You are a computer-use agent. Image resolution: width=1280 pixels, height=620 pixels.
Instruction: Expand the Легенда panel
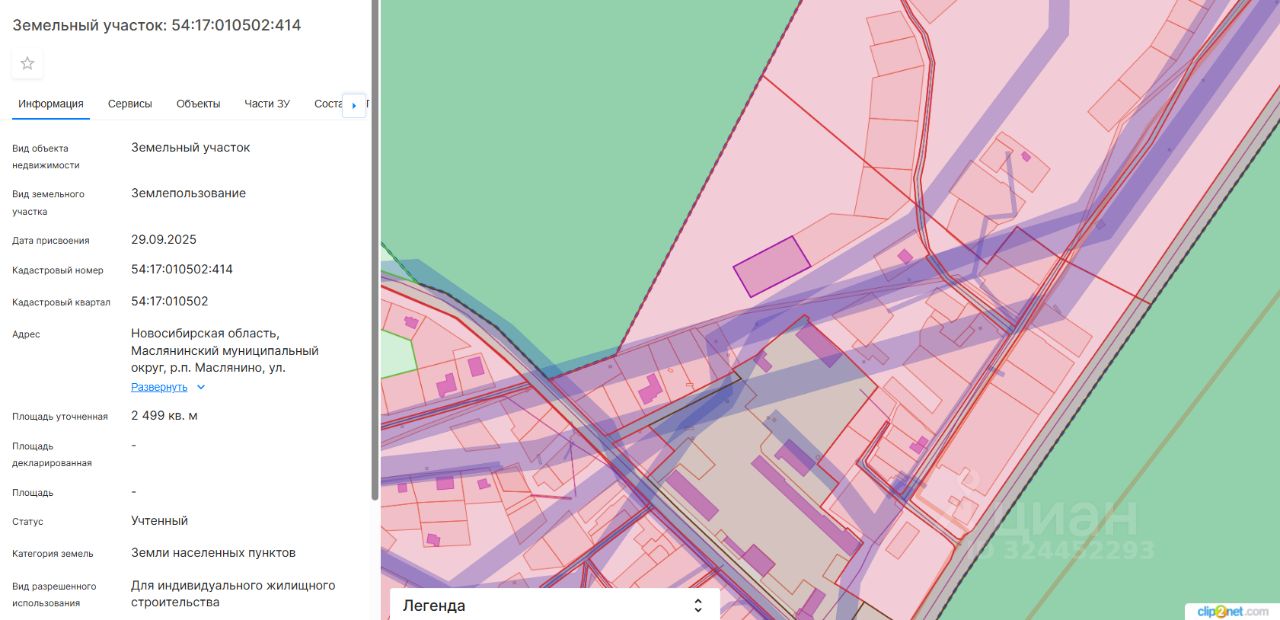(554, 605)
